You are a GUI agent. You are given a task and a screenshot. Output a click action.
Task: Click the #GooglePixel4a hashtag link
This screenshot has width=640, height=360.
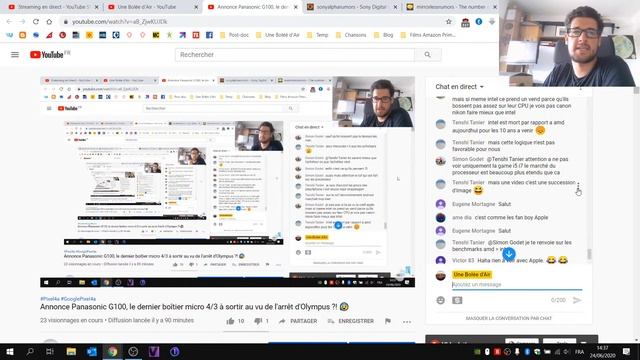[78, 299]
